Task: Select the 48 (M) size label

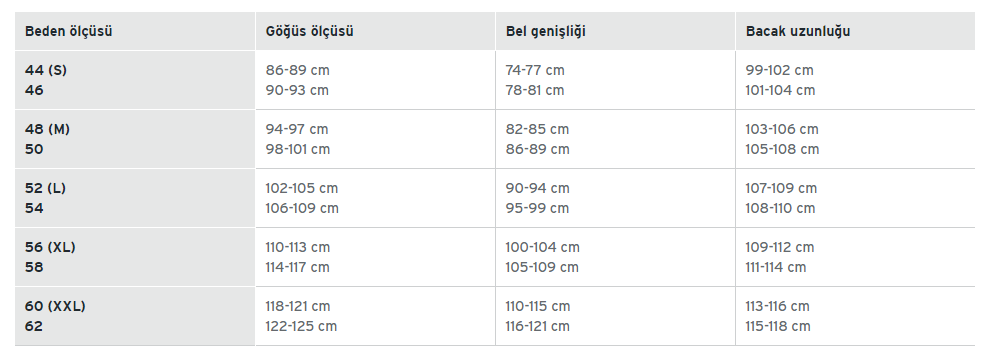Action: click(x=47, y=129)
